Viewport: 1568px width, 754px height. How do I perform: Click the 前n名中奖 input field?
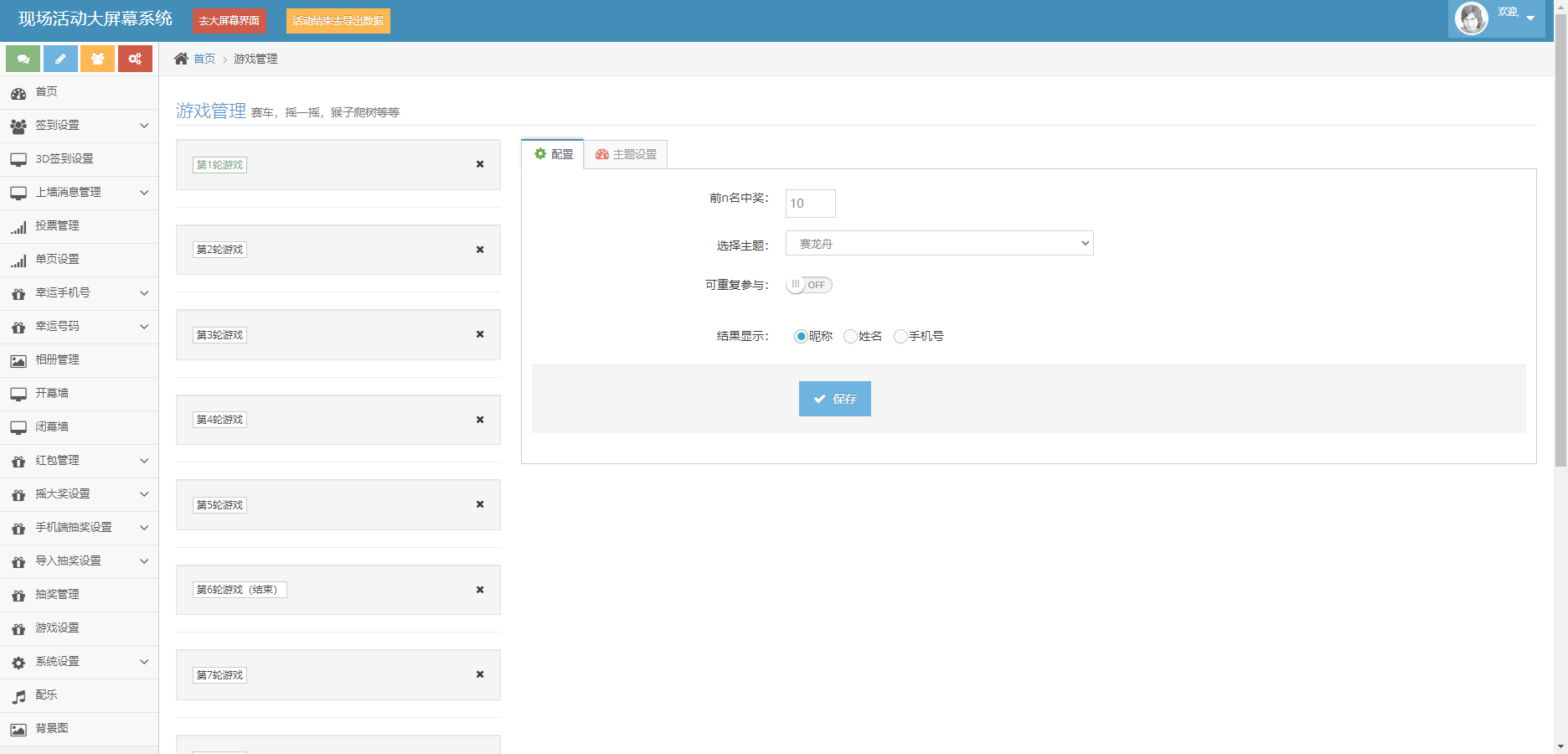tap(810, 204)
